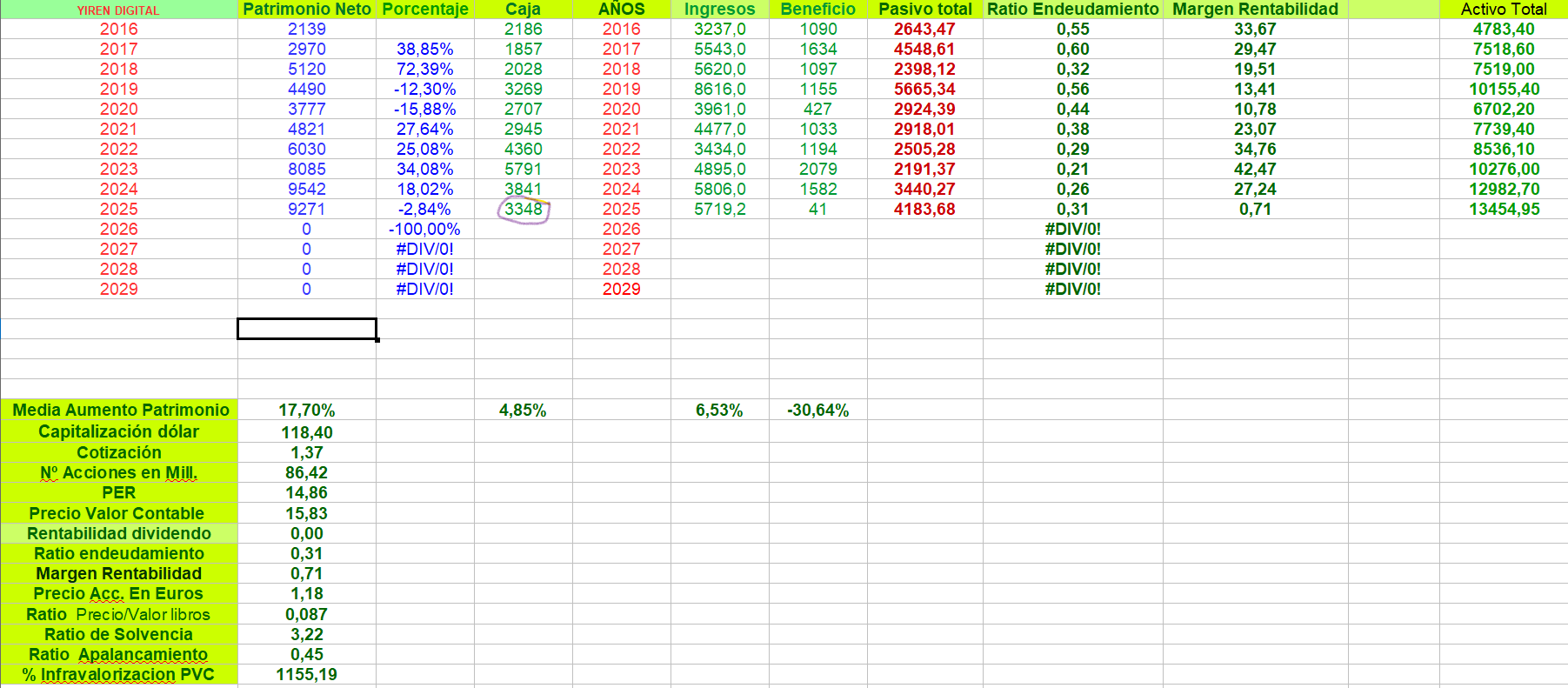Select the Precio Acc. En Euros label
This screenshot has height=688, width=1568.
(x=119, y=593)
